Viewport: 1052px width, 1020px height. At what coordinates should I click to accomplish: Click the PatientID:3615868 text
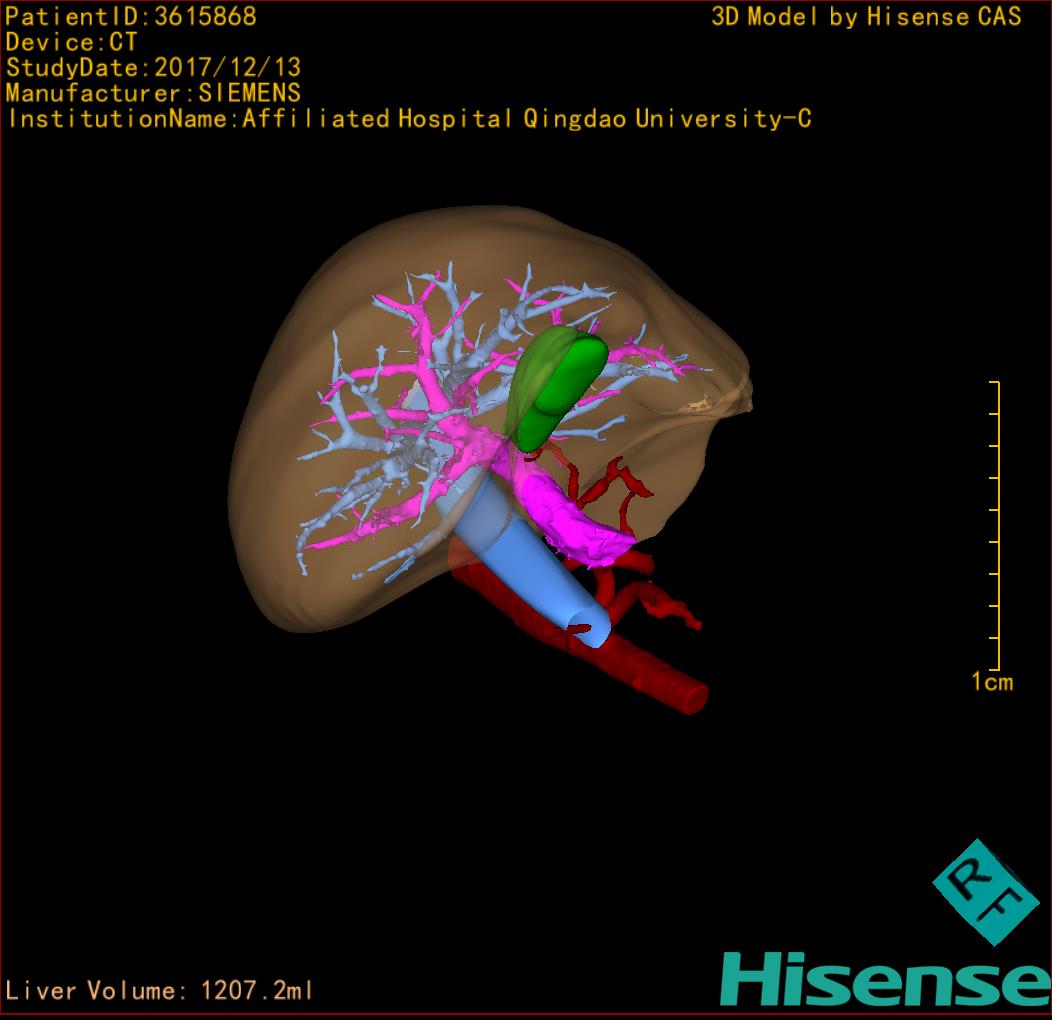[131, 17]
